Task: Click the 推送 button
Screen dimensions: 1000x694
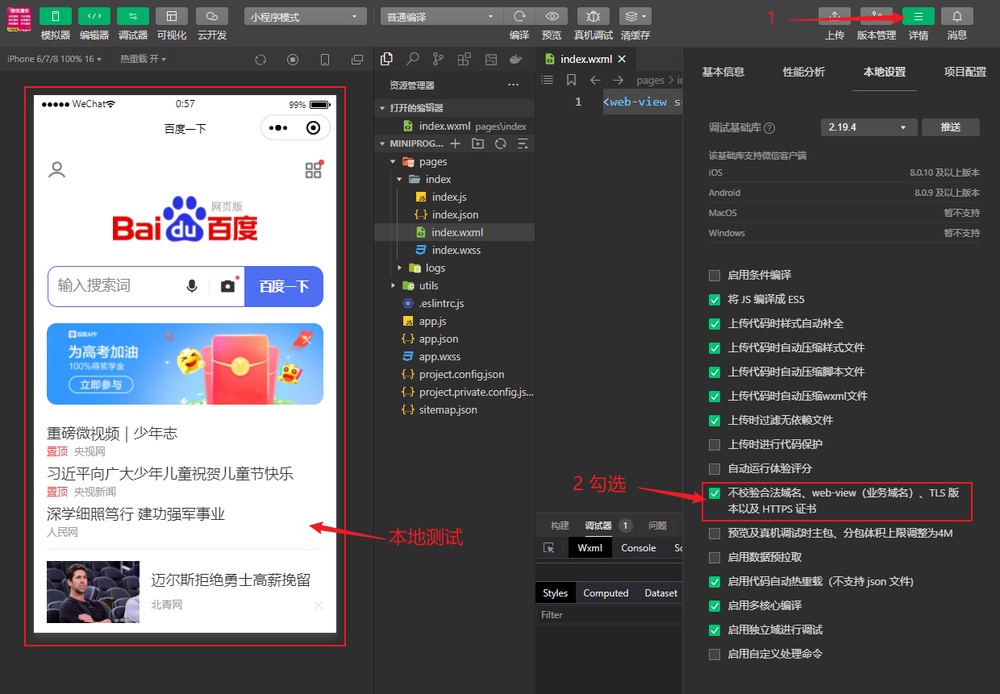Action: coord(950,127)
